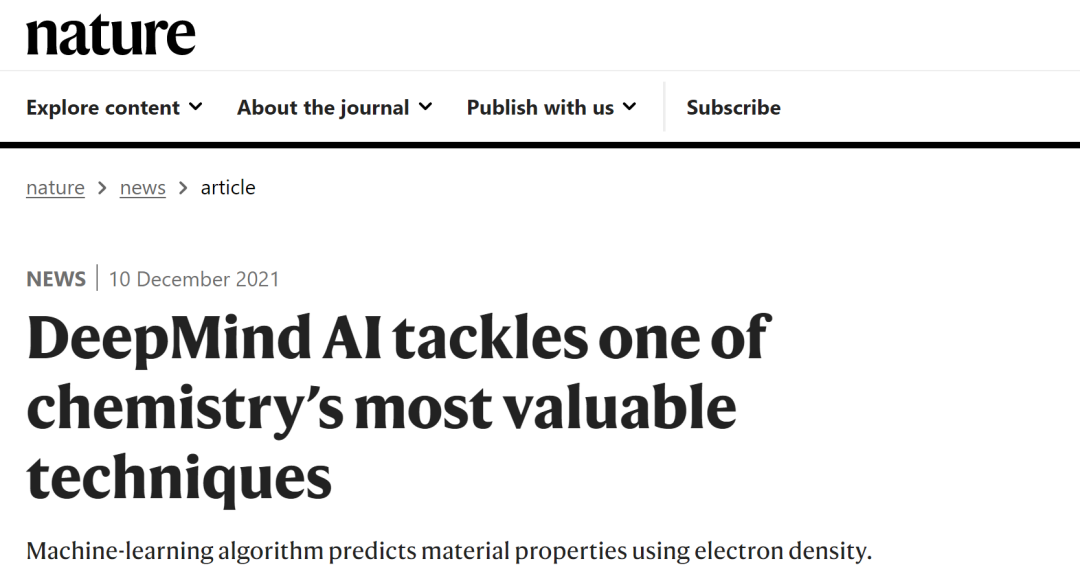
Task: Click the article breadcrumb text
Action: [x=228, y=187]
